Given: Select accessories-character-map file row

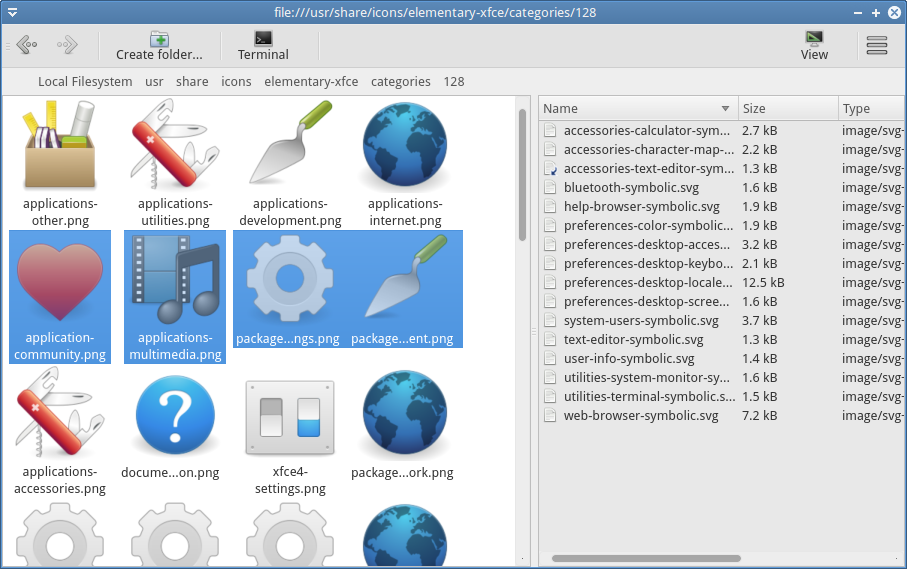Looking at the screenshot, I should (722, 150).
